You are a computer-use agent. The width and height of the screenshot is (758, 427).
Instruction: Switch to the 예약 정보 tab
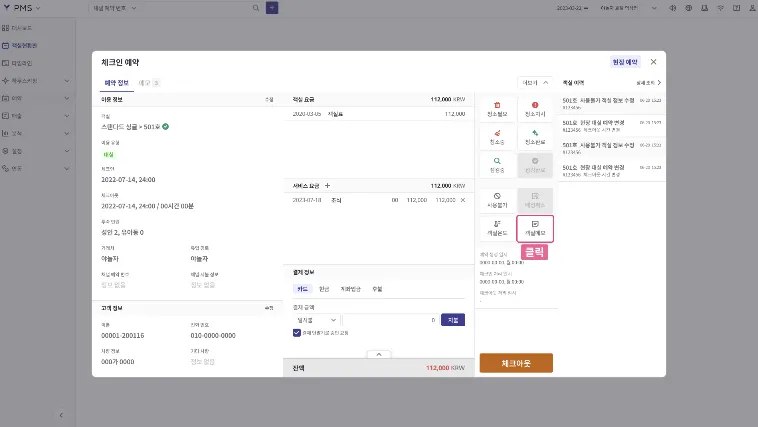point(117,83)
